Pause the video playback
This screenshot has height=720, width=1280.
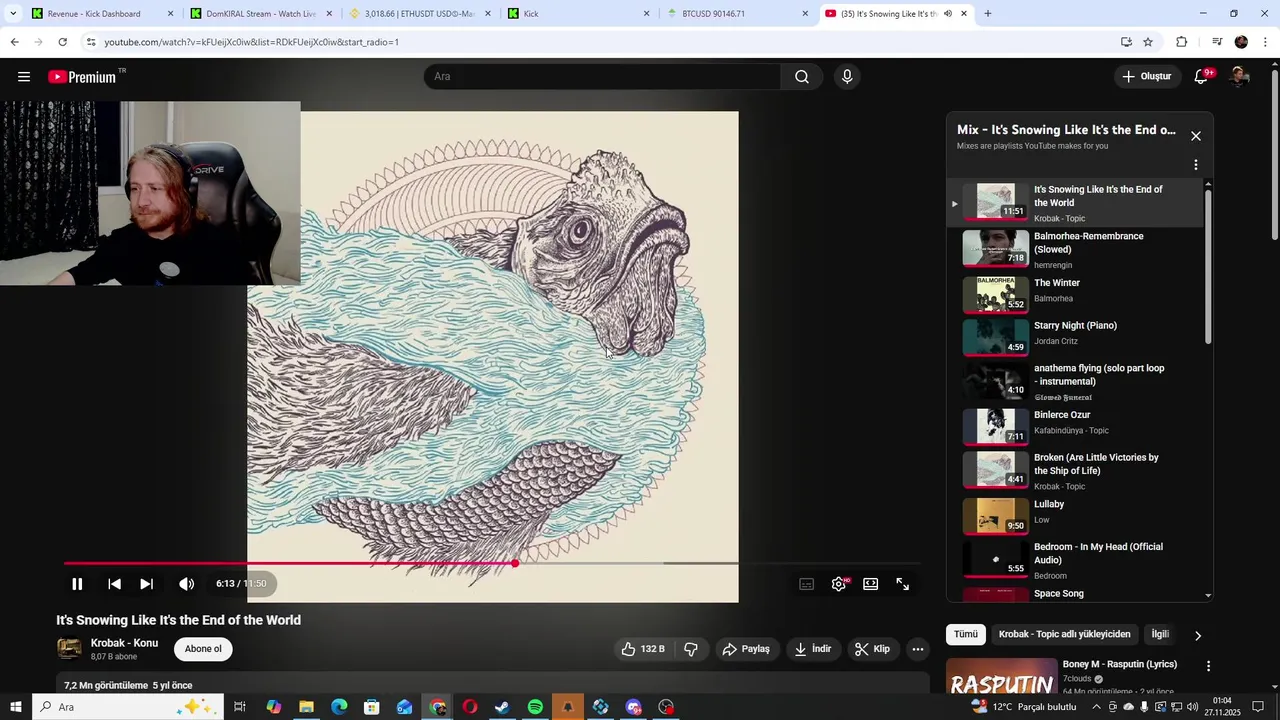(77, 584)
